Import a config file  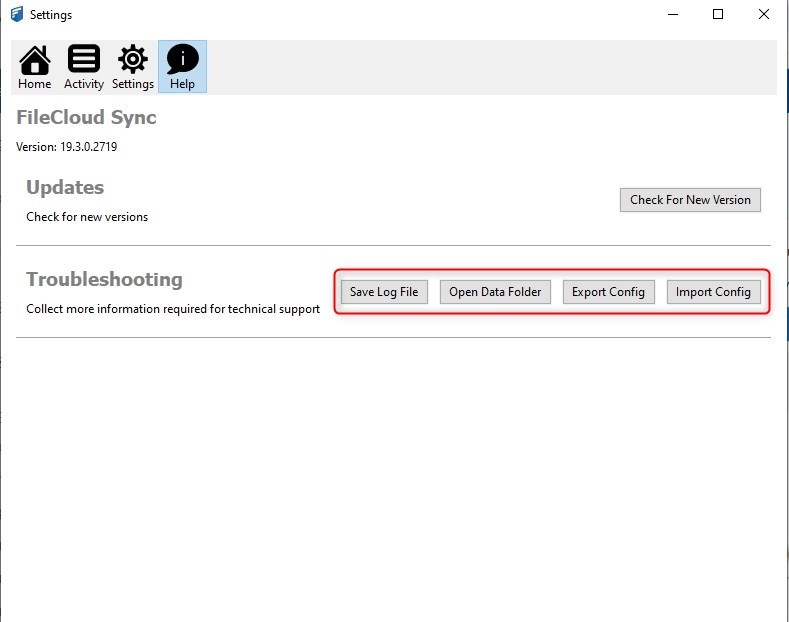tap(713, 292)
